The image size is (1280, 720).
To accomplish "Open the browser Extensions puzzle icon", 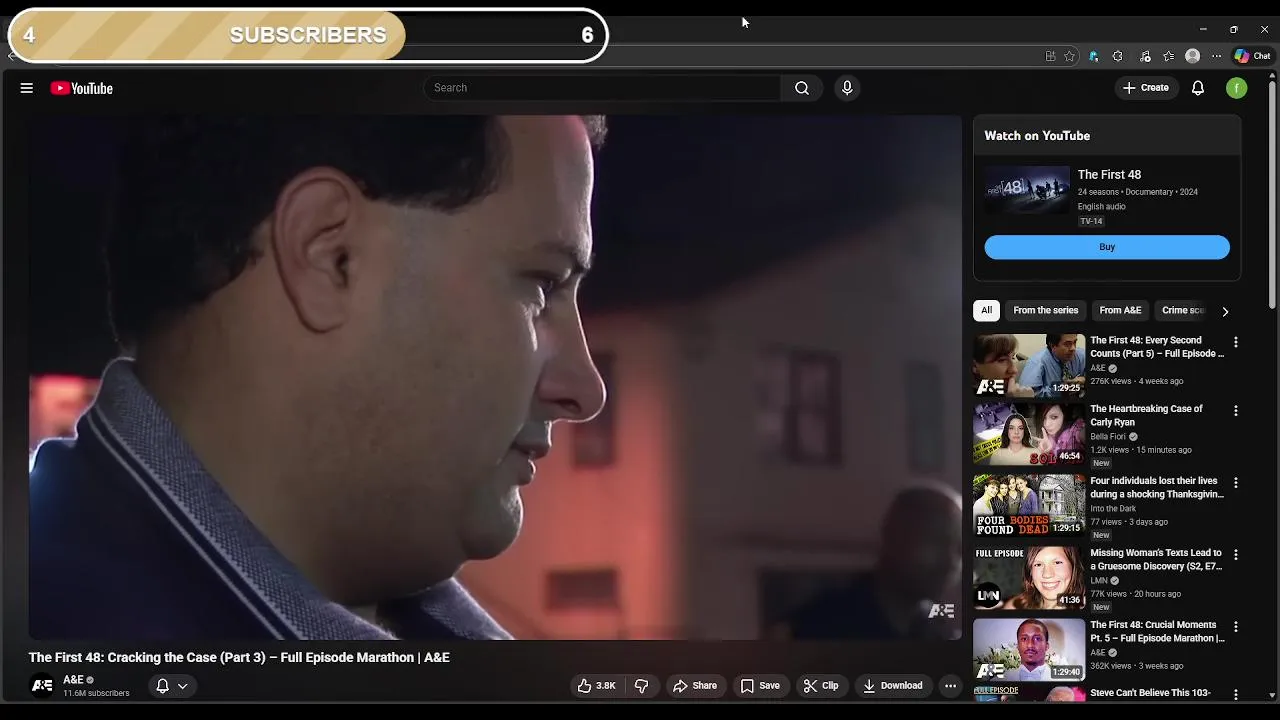I will pyautogui.click(x=1117, y=56).
